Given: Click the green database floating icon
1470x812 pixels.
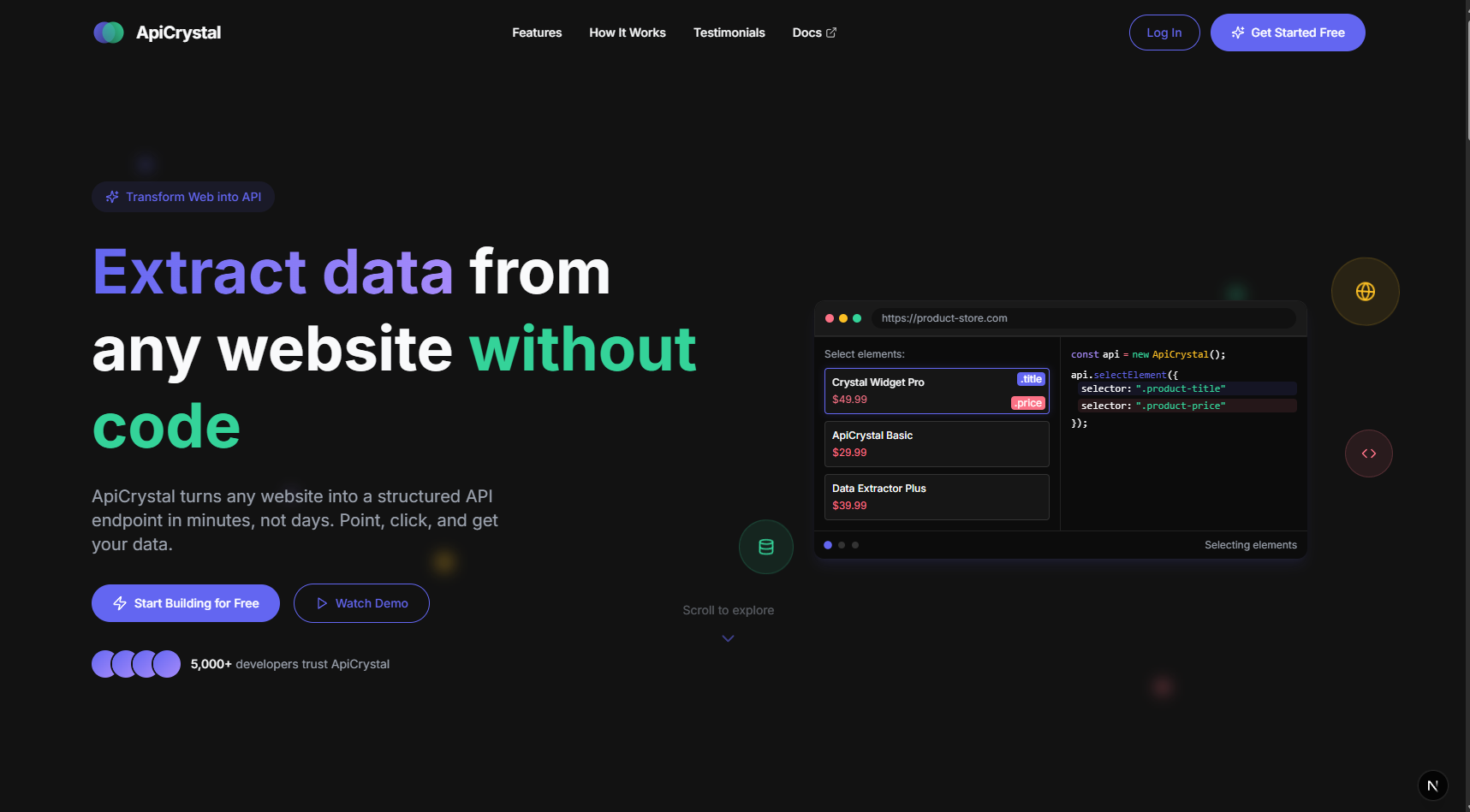Looking at the screenshot, I should [766, 547].
